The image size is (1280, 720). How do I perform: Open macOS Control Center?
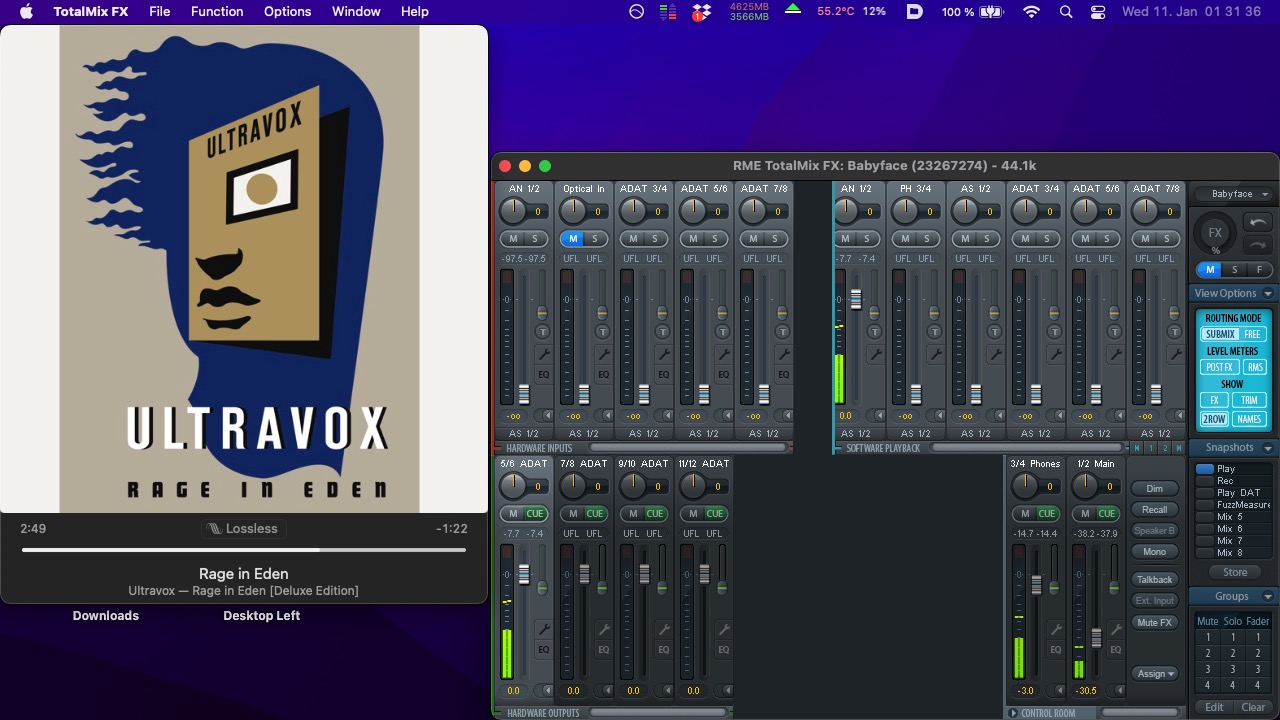(x=1098, y=12)
